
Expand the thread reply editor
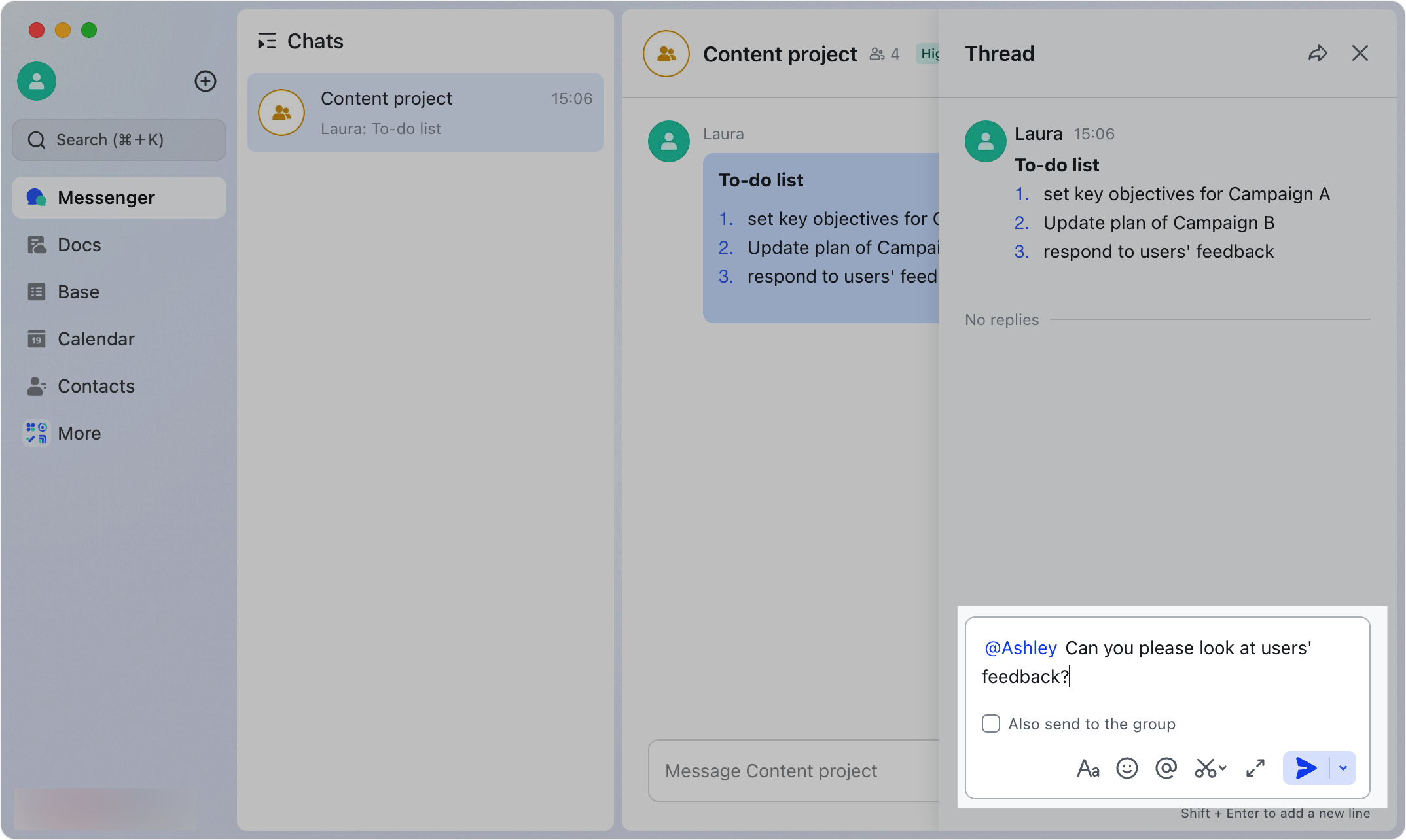click(x=1255, y=768)
